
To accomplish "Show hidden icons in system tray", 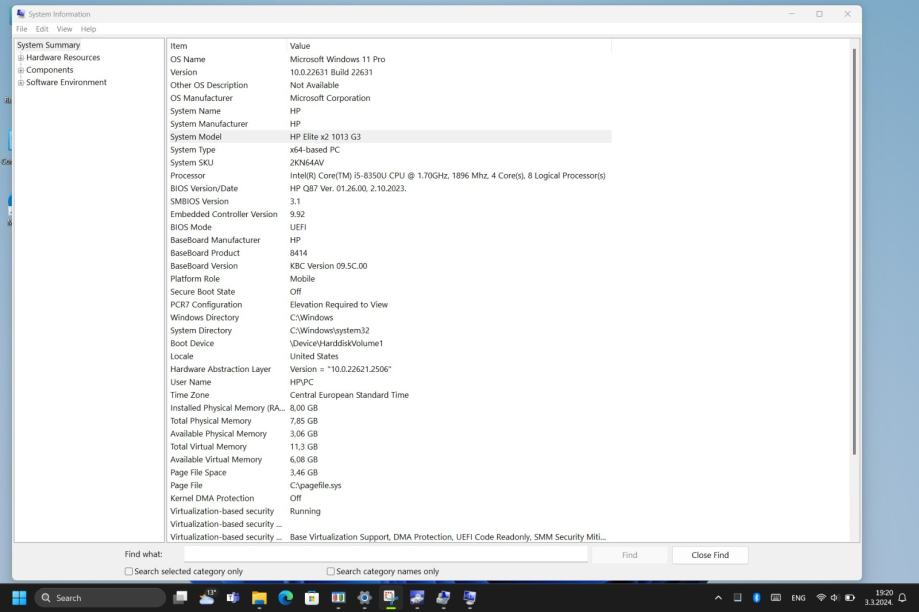I will [718, 598].
